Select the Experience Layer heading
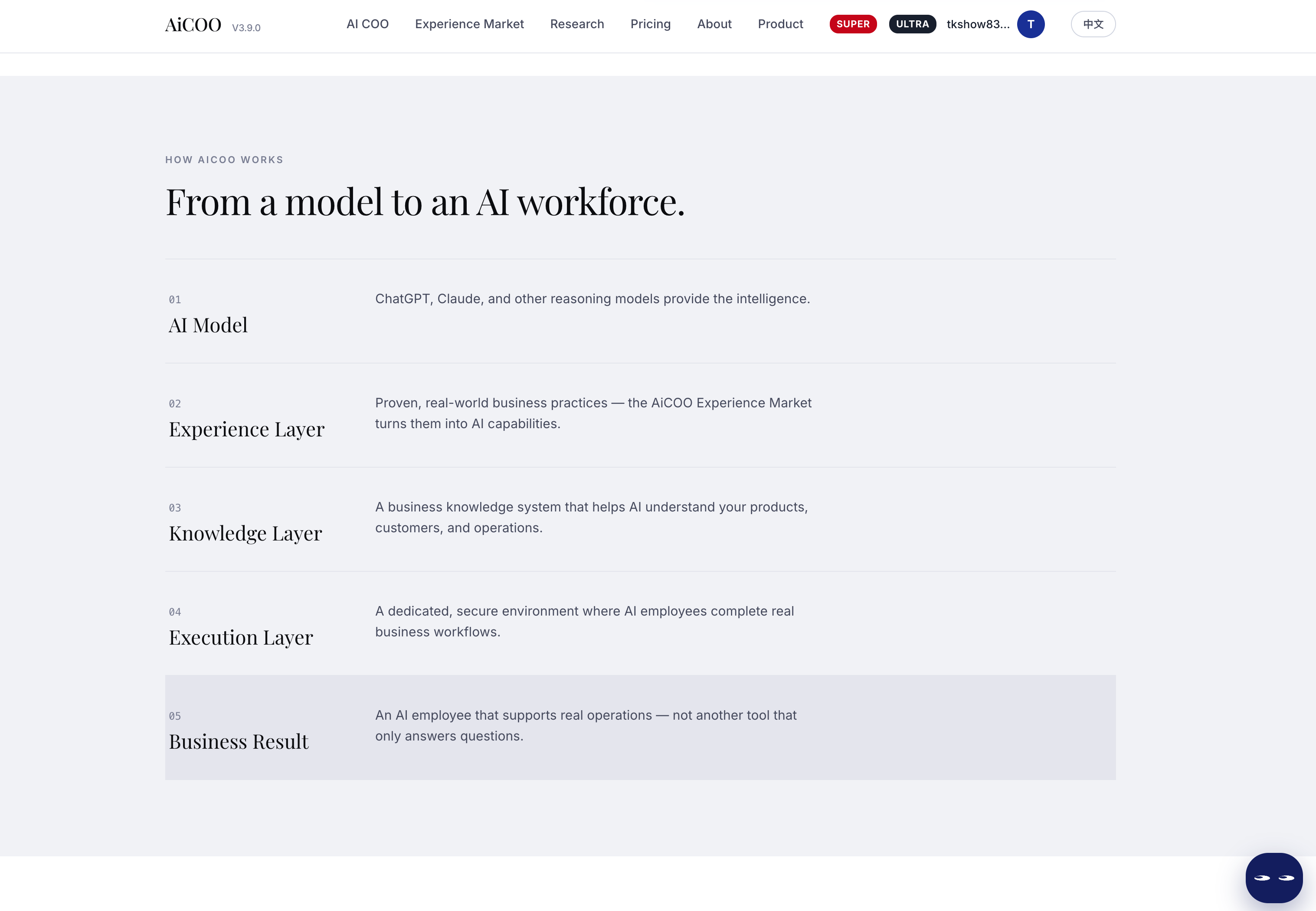The image size is (1316, 911). [246, 429]
